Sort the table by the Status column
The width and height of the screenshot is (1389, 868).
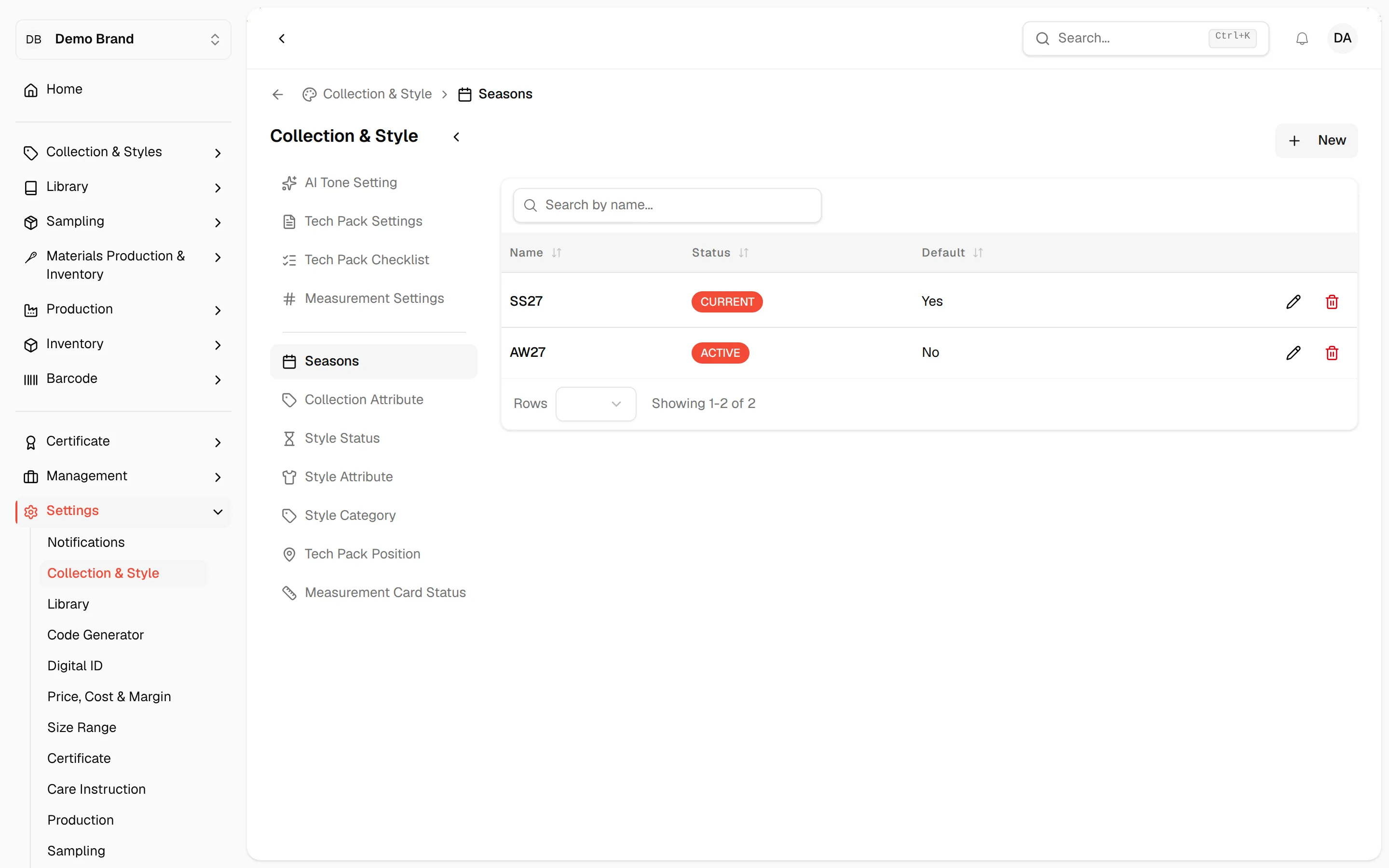pos(720,253)
